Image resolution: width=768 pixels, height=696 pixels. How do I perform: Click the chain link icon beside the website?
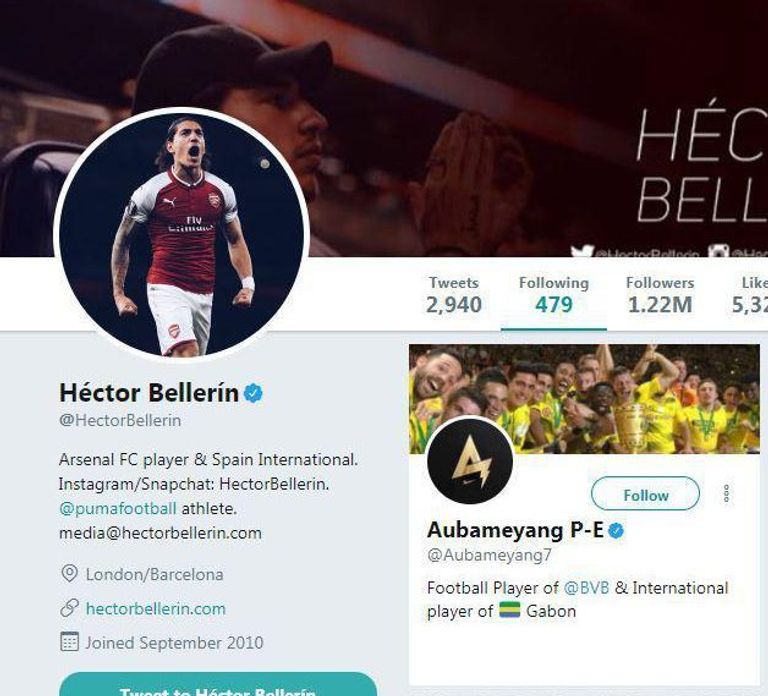[x=69, y=608]
